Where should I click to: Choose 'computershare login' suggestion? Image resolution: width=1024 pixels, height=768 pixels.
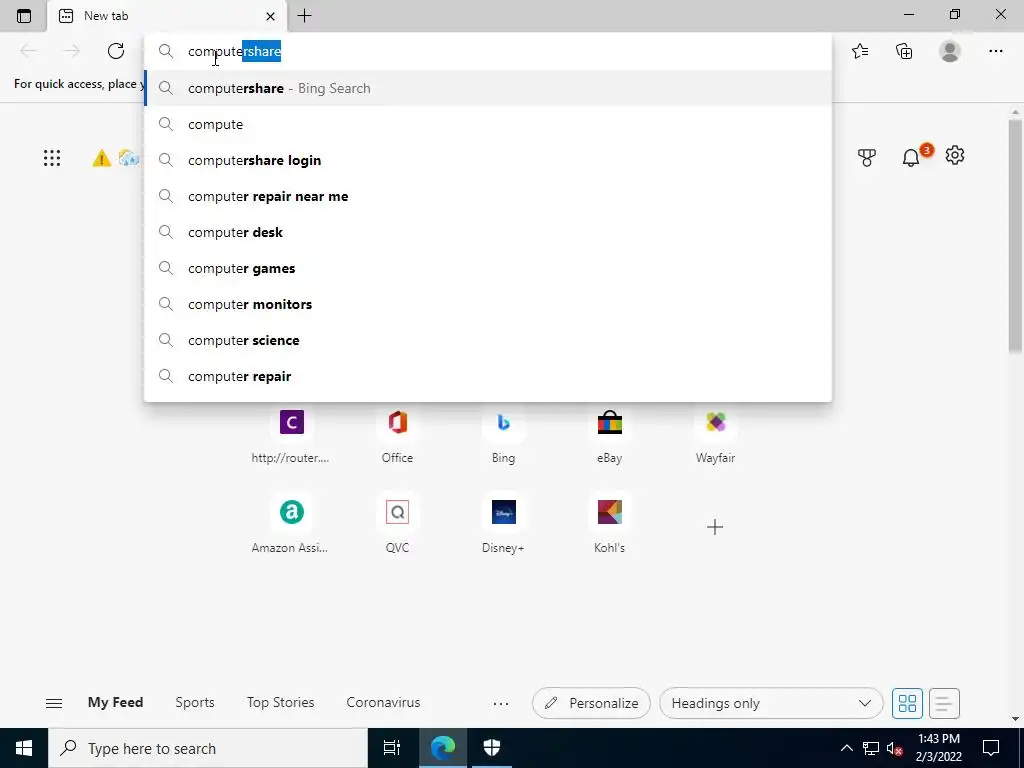point(488,160)
